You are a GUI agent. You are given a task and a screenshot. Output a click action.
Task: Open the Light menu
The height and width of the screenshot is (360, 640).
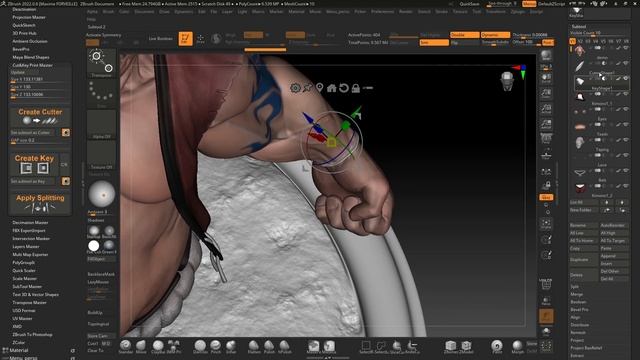click(242, 11)
